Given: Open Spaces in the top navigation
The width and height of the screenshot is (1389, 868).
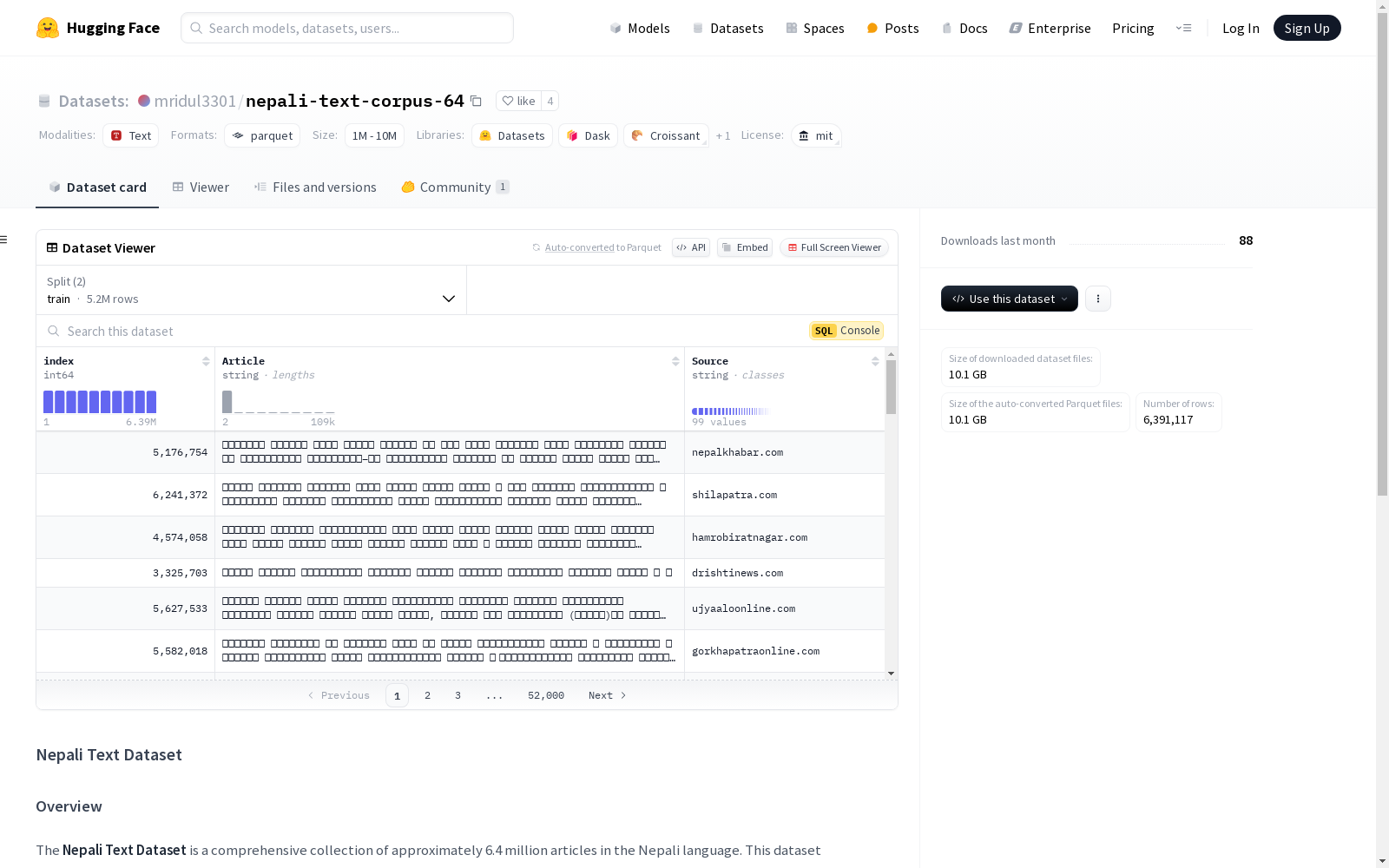Looking at the screenshot, I should (815, 28).
